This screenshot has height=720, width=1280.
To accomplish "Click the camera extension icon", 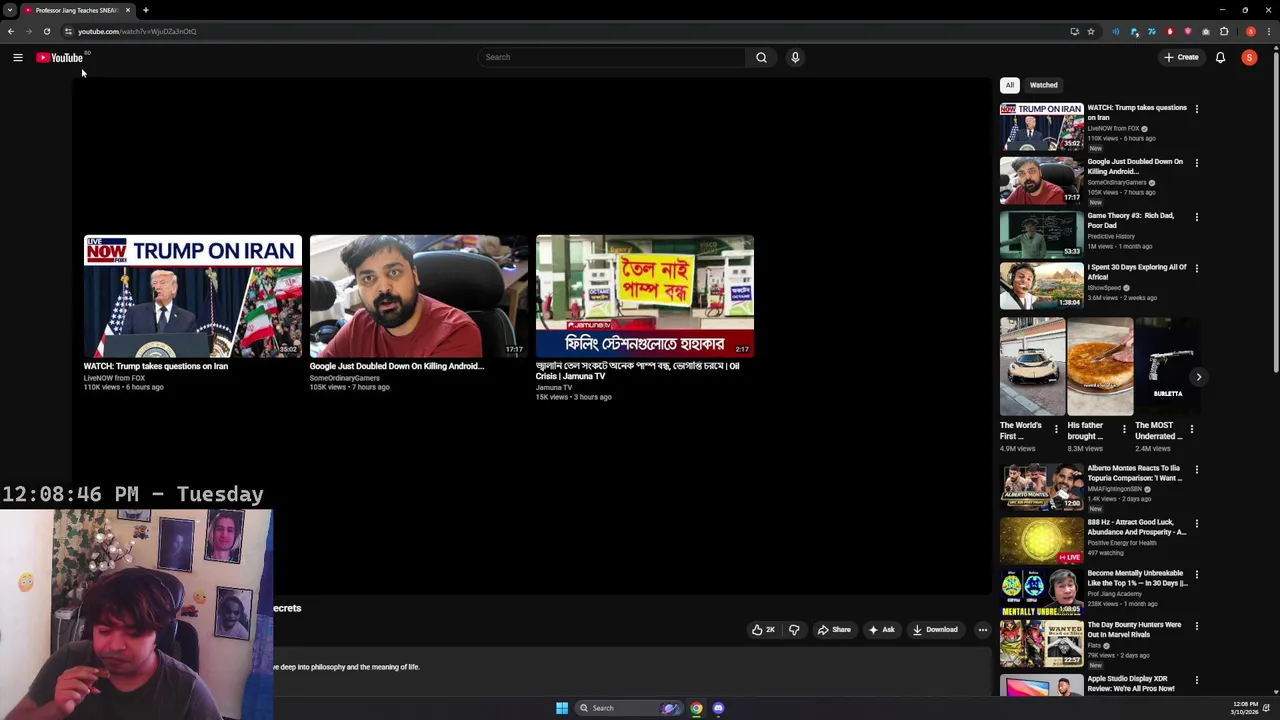I will coord(1206,31).
